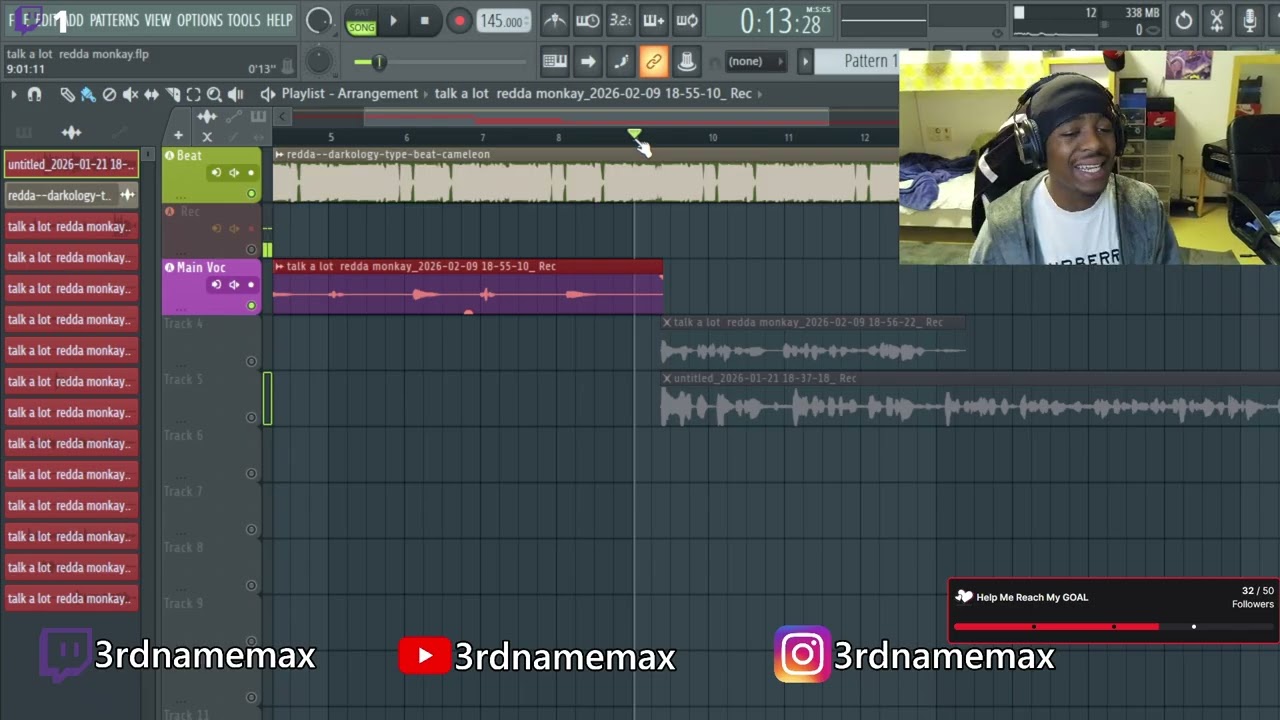Screen dimensions: 1280x720
Task: Open the TOOLS menu
Action: click(x=244, y=20)
